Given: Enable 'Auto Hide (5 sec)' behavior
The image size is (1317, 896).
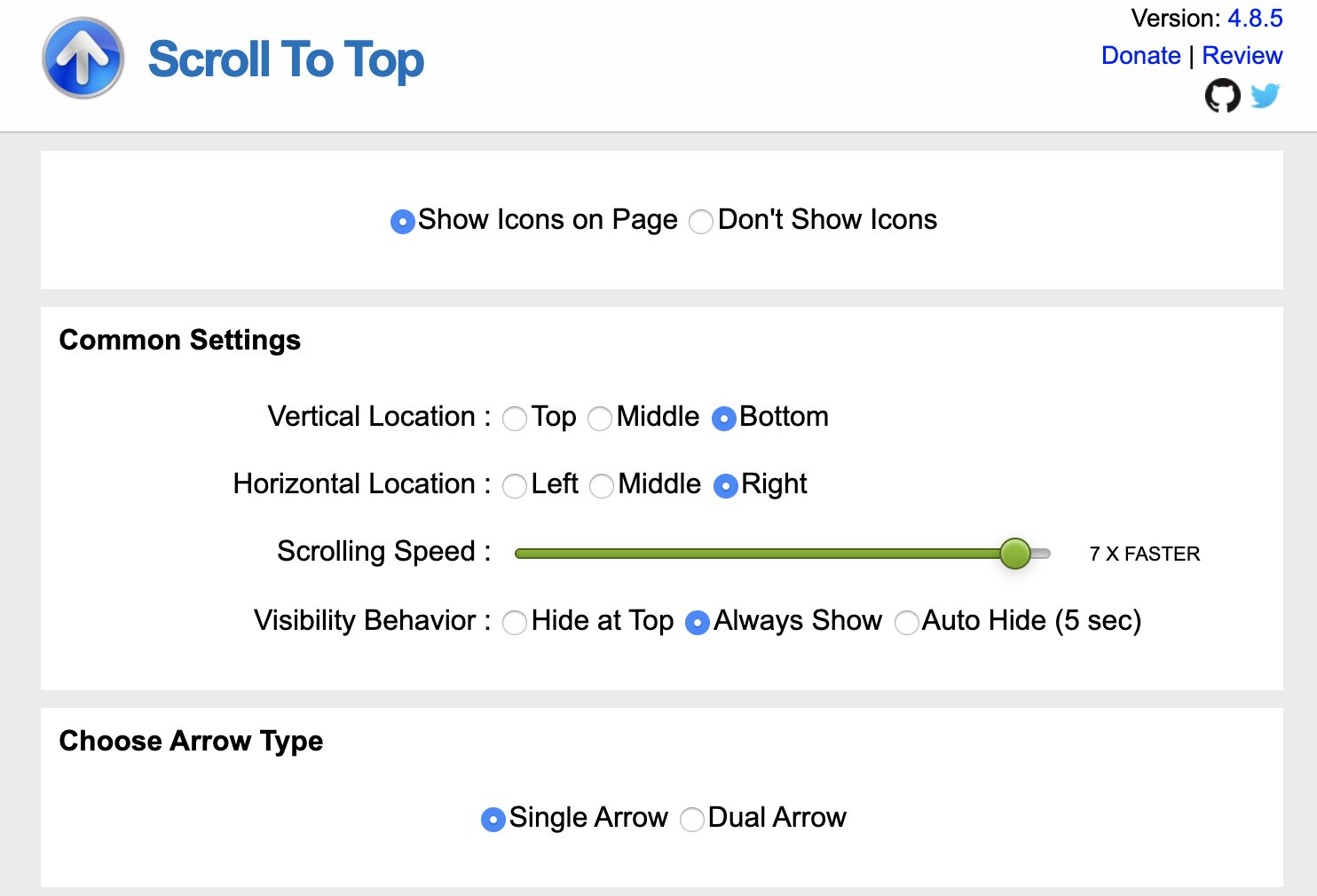Looking at the screenshot, I should point(907,623).
